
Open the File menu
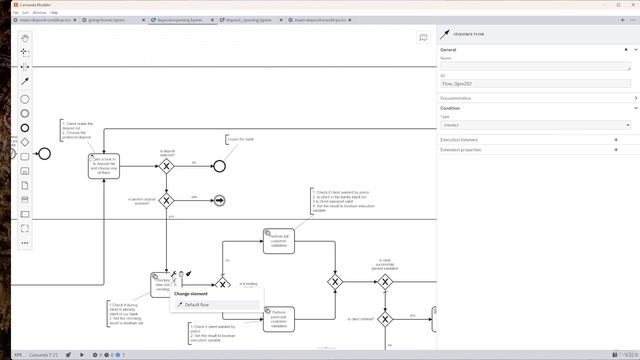(16, 13)
